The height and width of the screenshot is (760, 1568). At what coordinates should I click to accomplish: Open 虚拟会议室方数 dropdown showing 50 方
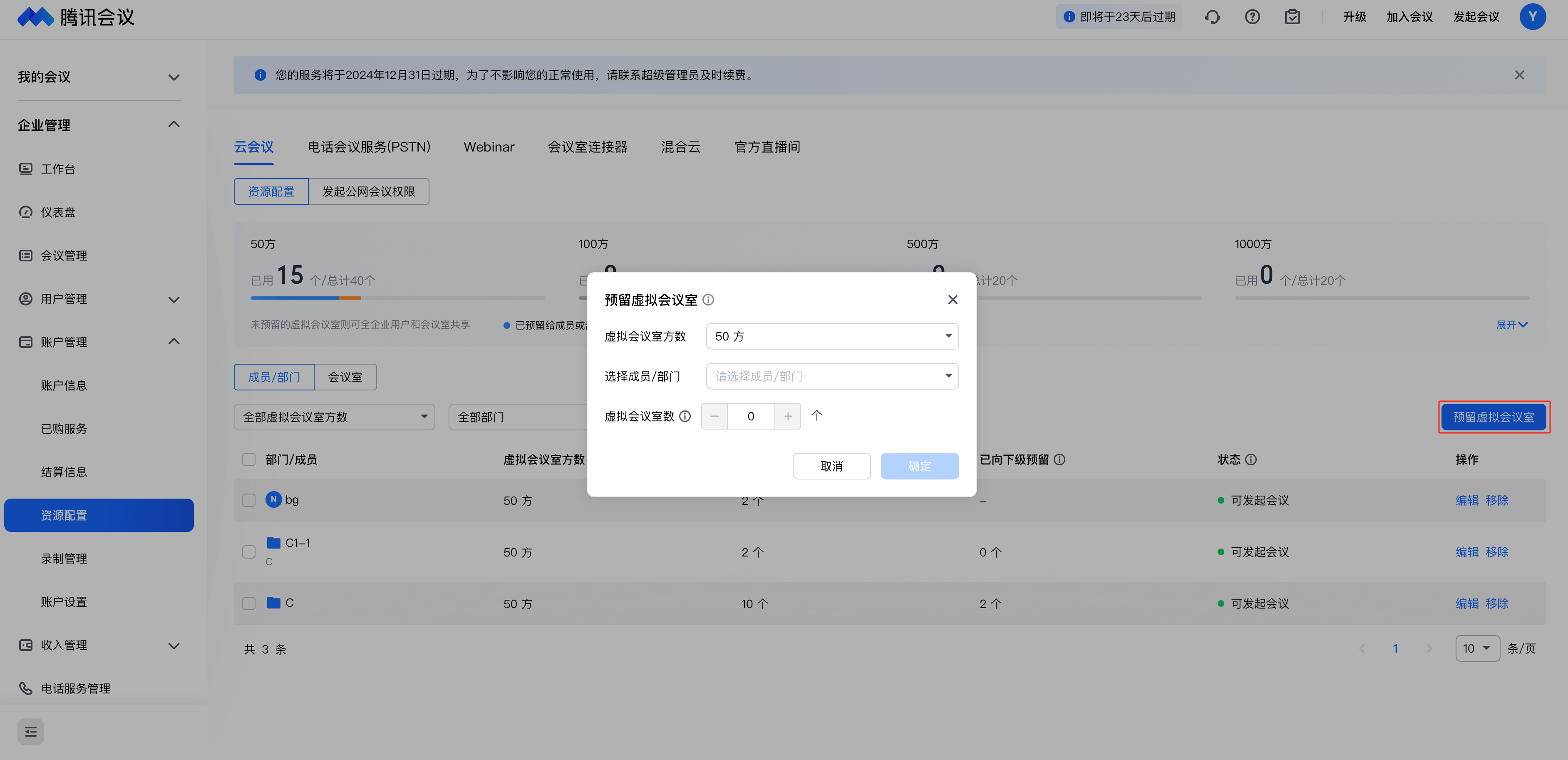coord(831,336)
